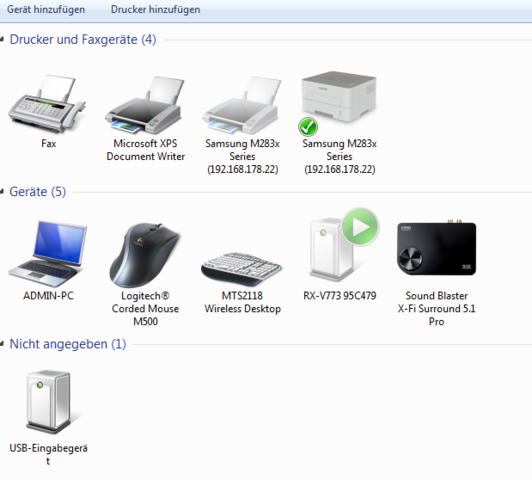Click the ADMIN-PC label text
This screenshot has width=532, height=480.
[x=48, y=296]
